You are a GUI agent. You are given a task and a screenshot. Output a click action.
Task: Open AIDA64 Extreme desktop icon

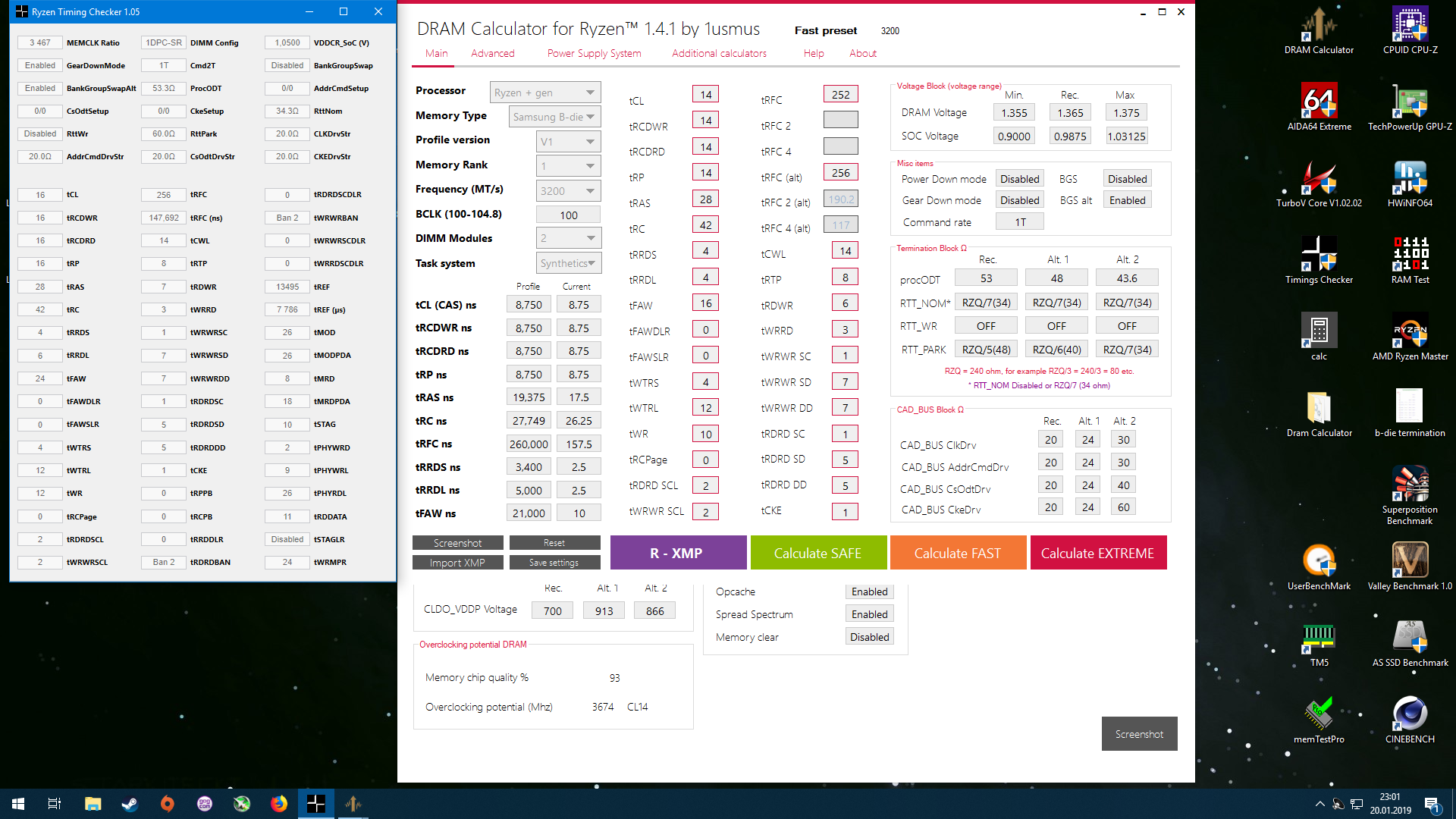pos(1319,107)
